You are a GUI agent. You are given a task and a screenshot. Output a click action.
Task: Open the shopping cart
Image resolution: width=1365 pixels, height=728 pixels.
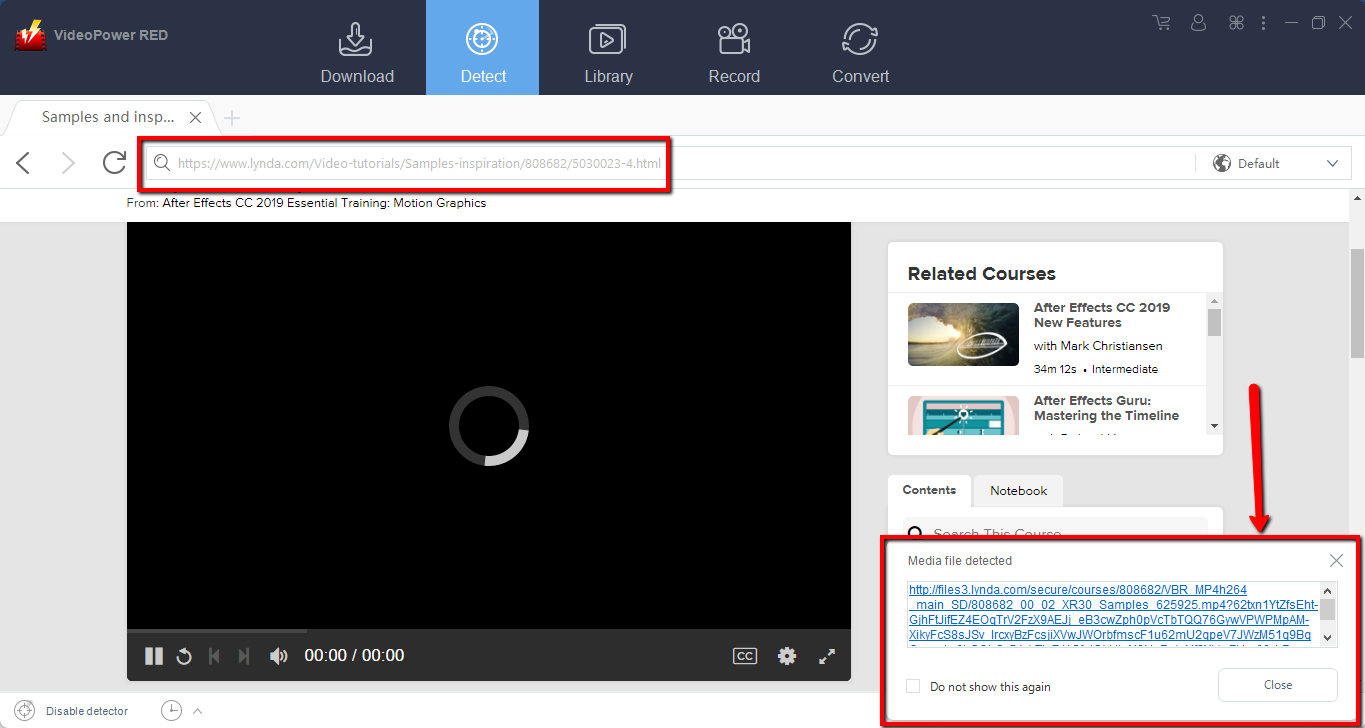(x=1160, y=22)
